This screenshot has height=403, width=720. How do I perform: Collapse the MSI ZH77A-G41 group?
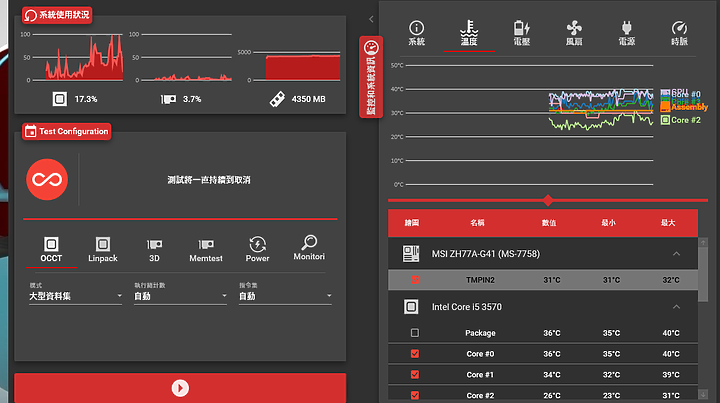point(676,254)
